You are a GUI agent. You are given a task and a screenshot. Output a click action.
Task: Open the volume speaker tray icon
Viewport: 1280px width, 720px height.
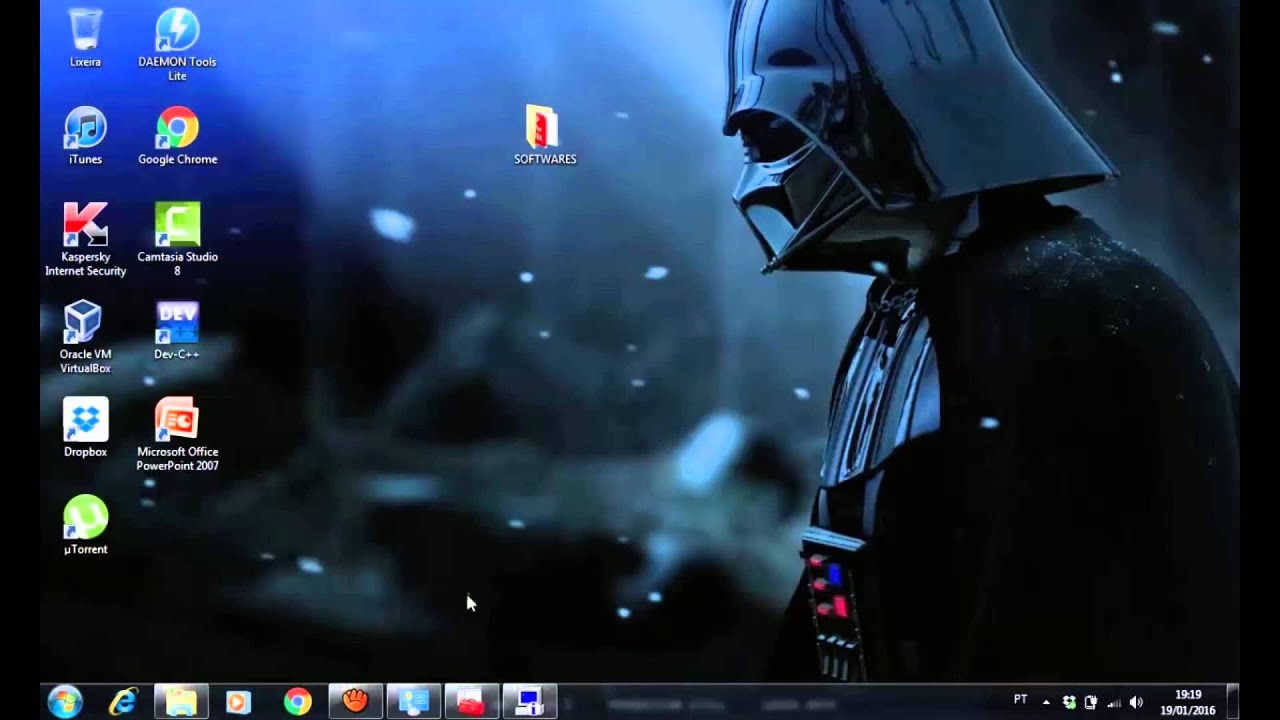(x=1136, y=702)
